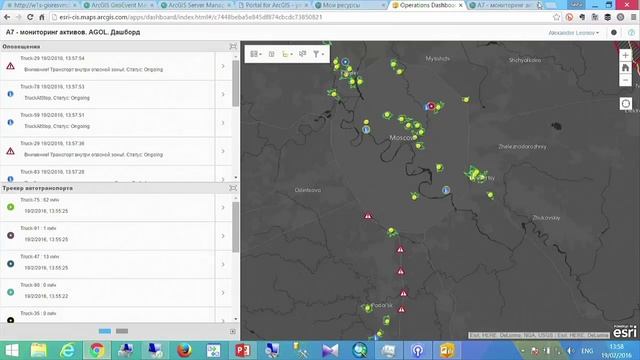Expand the Truck-47 tracker row arrow

223,264
